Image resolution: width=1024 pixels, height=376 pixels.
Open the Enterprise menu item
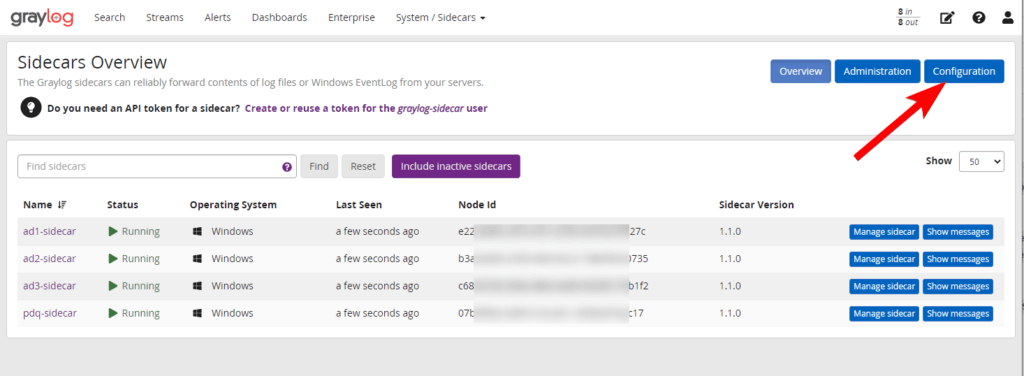(351, 18)
